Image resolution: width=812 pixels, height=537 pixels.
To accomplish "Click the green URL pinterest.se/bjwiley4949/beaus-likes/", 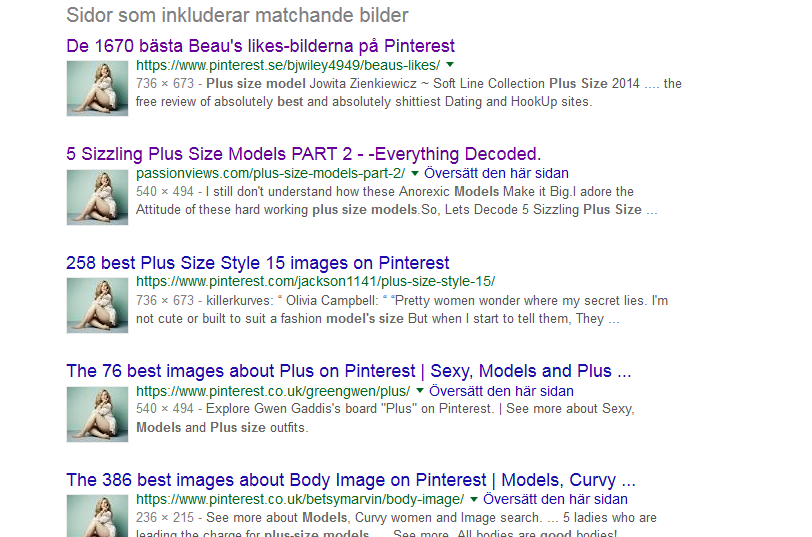I will (x=288, y=65).
